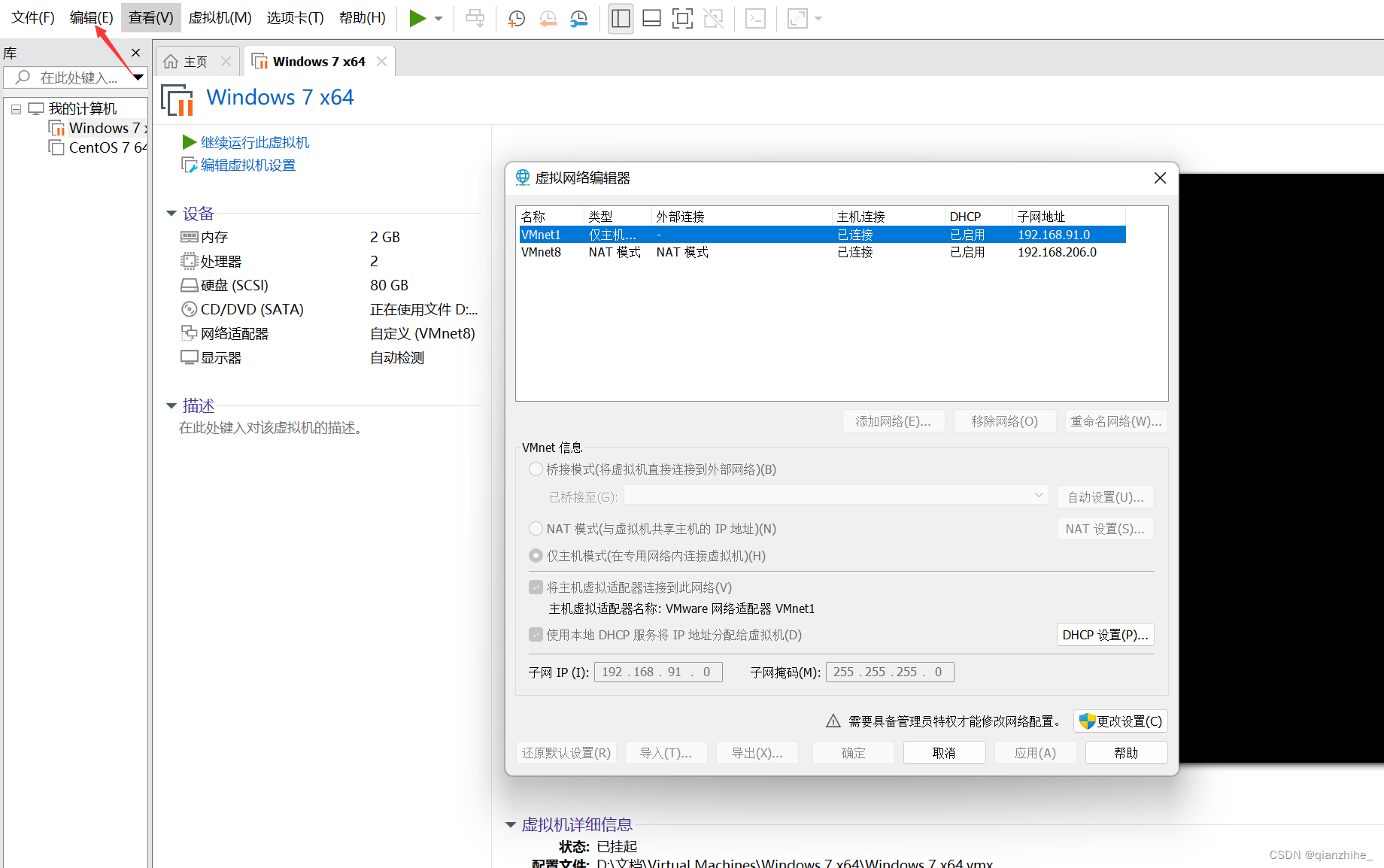Select the VMnet1 row in network list

point(821,235)
